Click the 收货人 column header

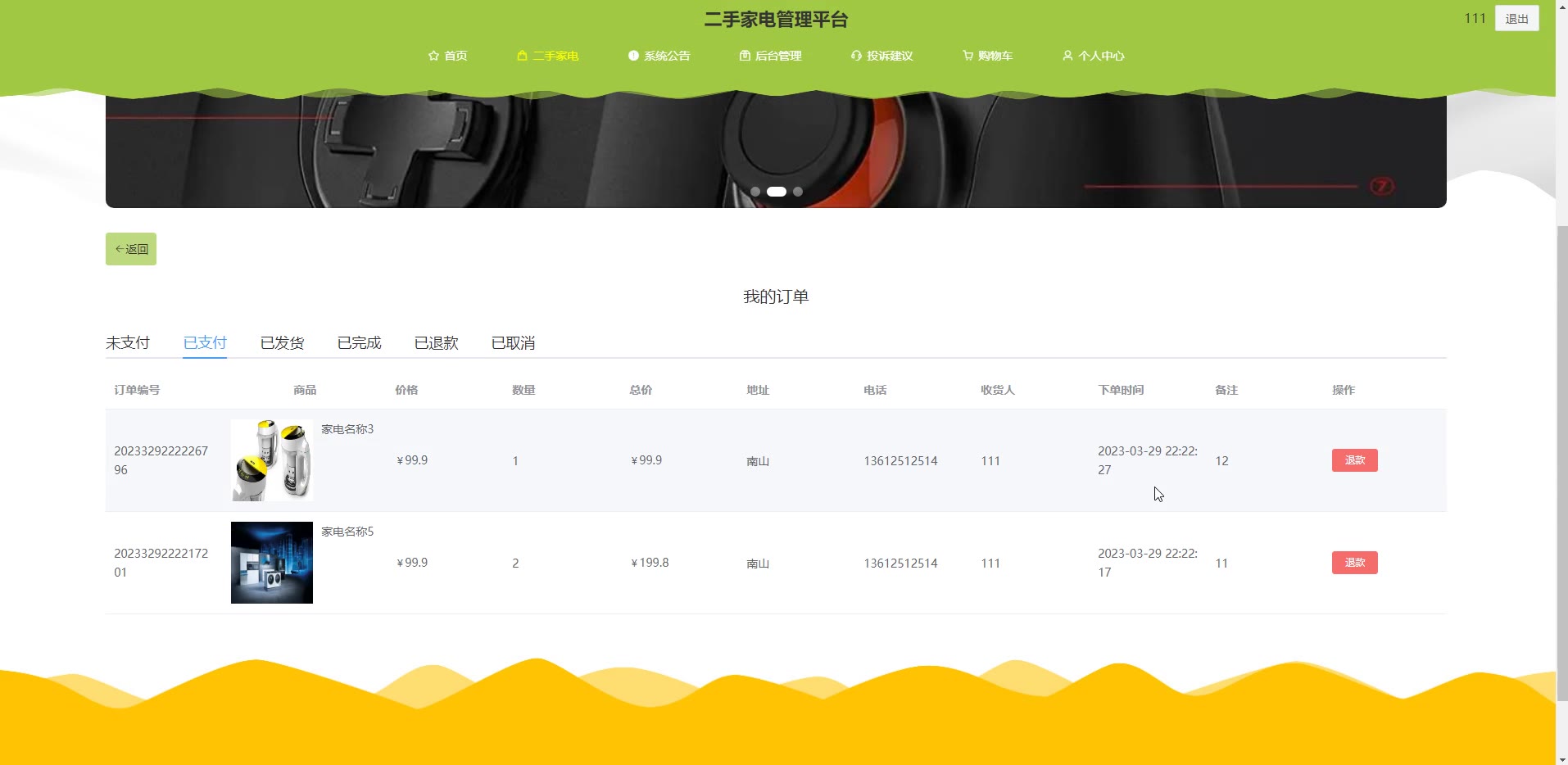[998, 390]
